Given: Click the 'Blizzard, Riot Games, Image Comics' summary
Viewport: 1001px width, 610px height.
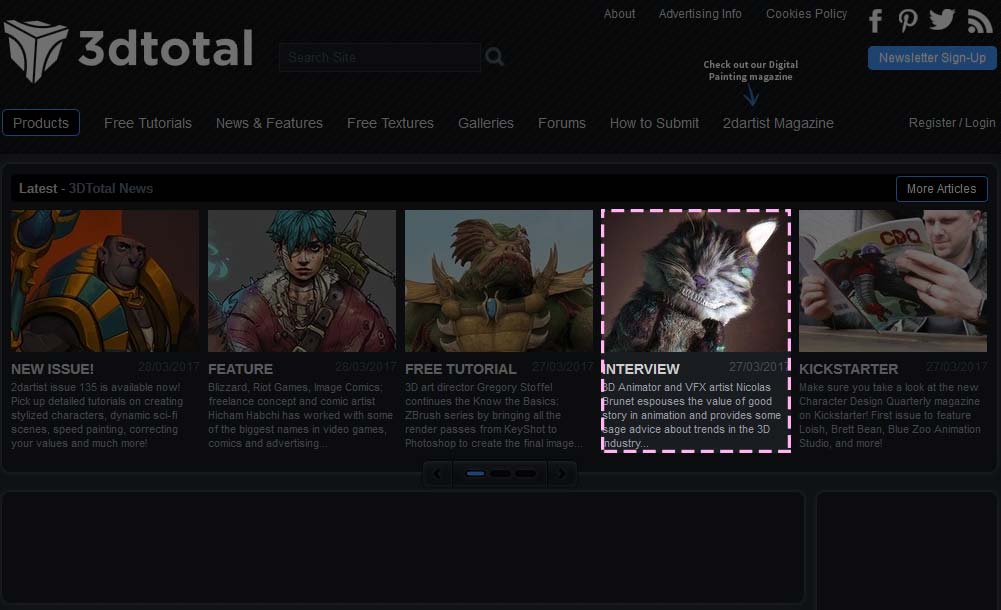Looking at the screenshot, I should tap(301, 415).
